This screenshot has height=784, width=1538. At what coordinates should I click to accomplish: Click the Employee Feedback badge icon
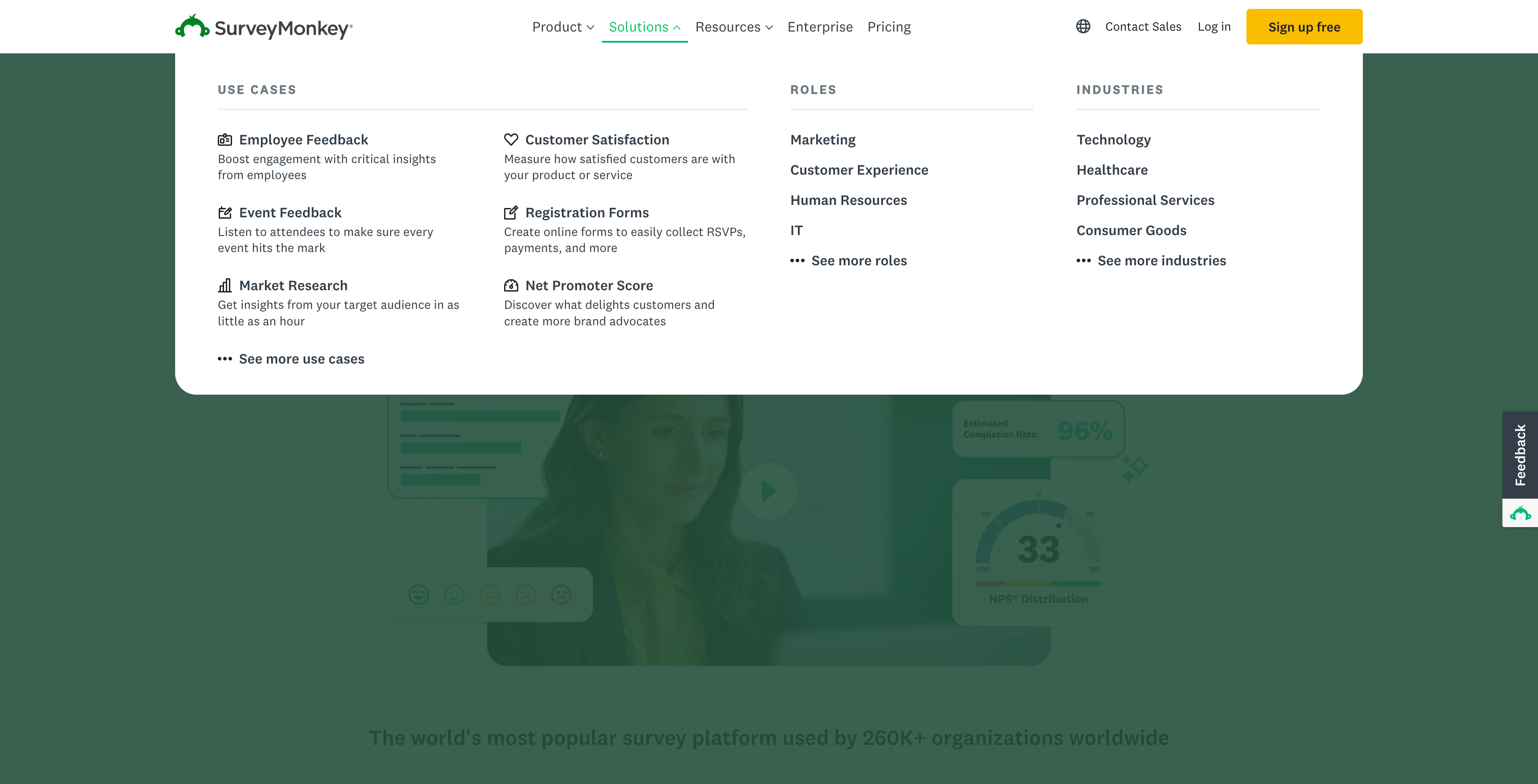(x=224, y=140)
